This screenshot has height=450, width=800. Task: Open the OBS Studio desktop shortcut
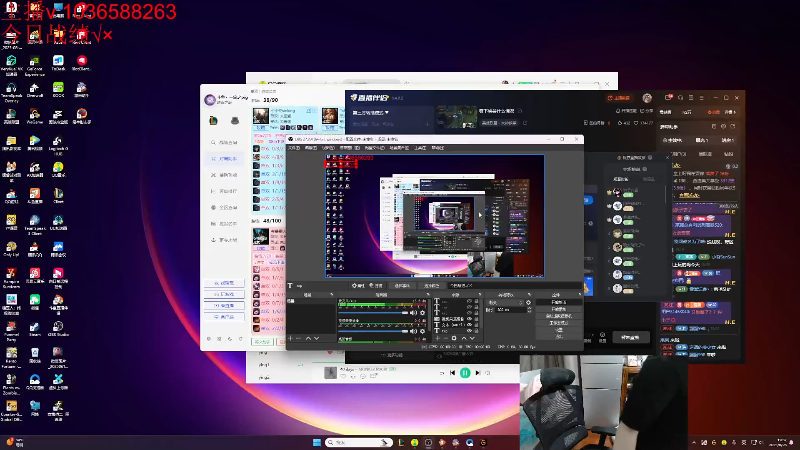pos(58,328)
